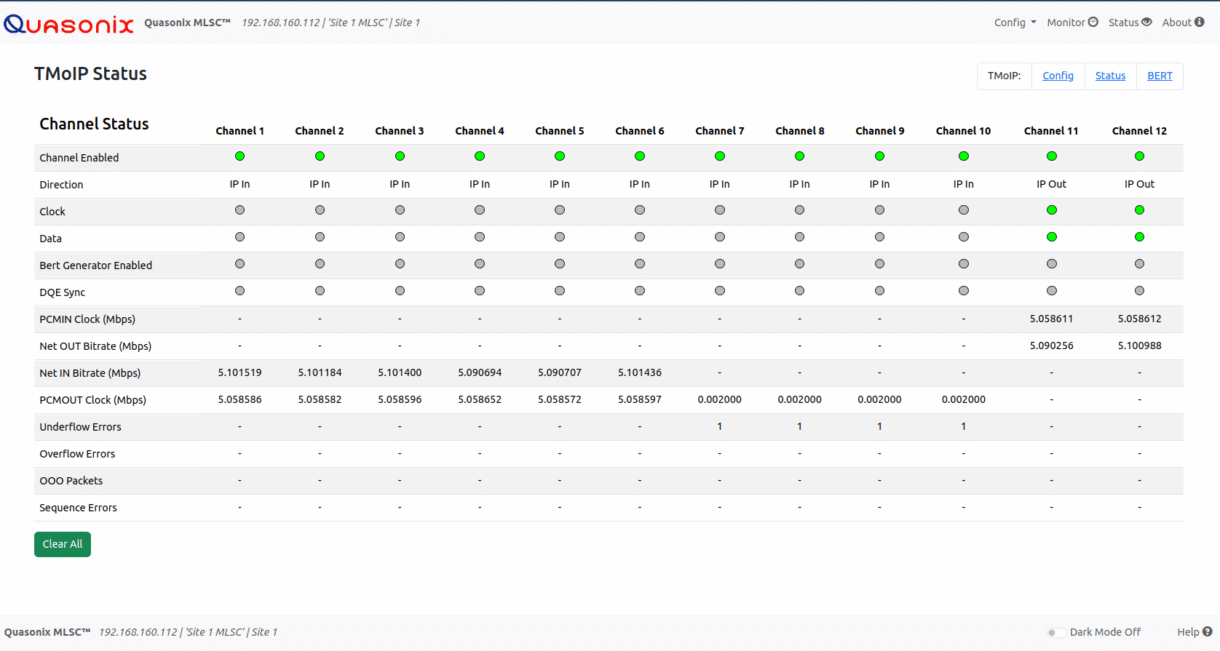1220x651 pixels.
Task: Select the TMoIP Status tab link
Action: (1110, 76)
